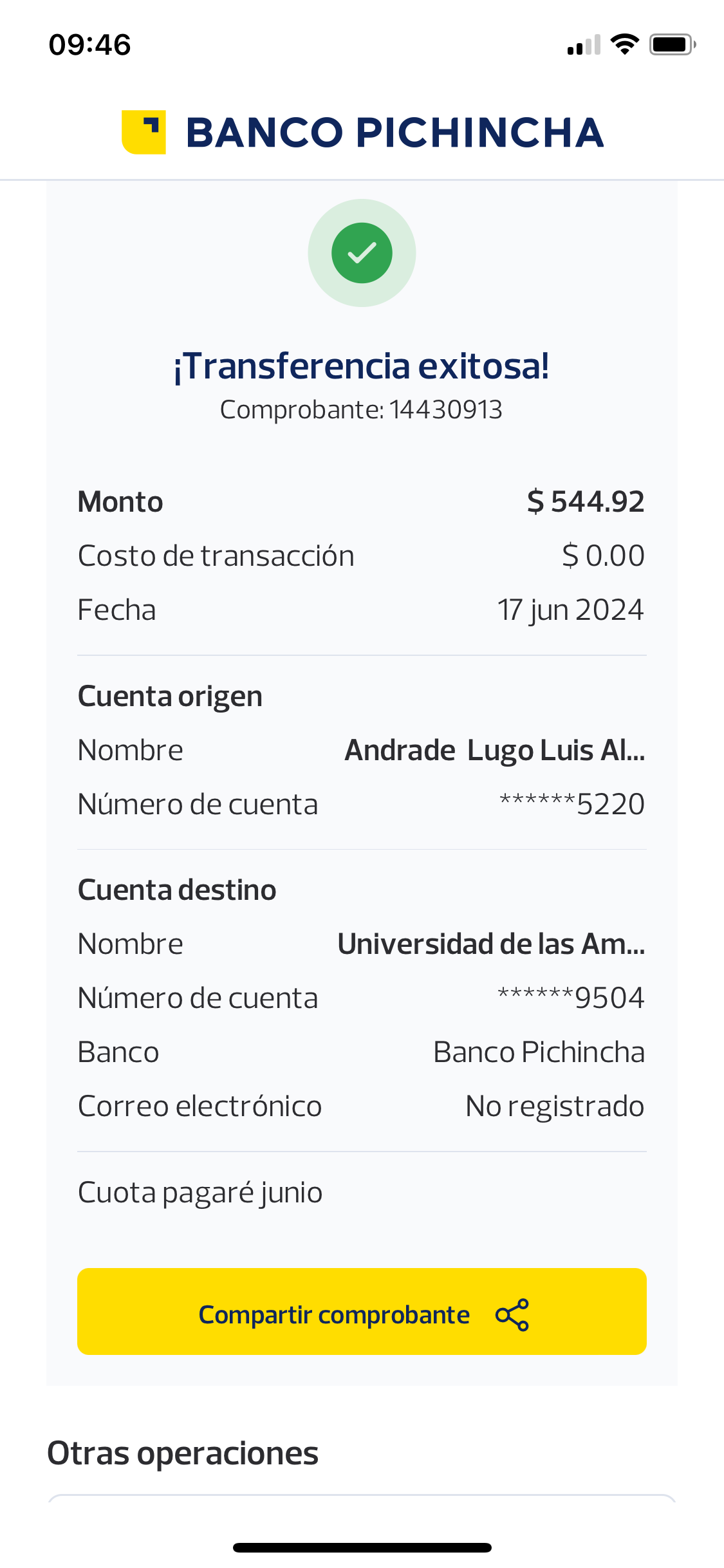This screenshot has height=1568, width=724.
Task: Tap the Banco Pichincha yellow logo icon
Action: tap(144, 132)
